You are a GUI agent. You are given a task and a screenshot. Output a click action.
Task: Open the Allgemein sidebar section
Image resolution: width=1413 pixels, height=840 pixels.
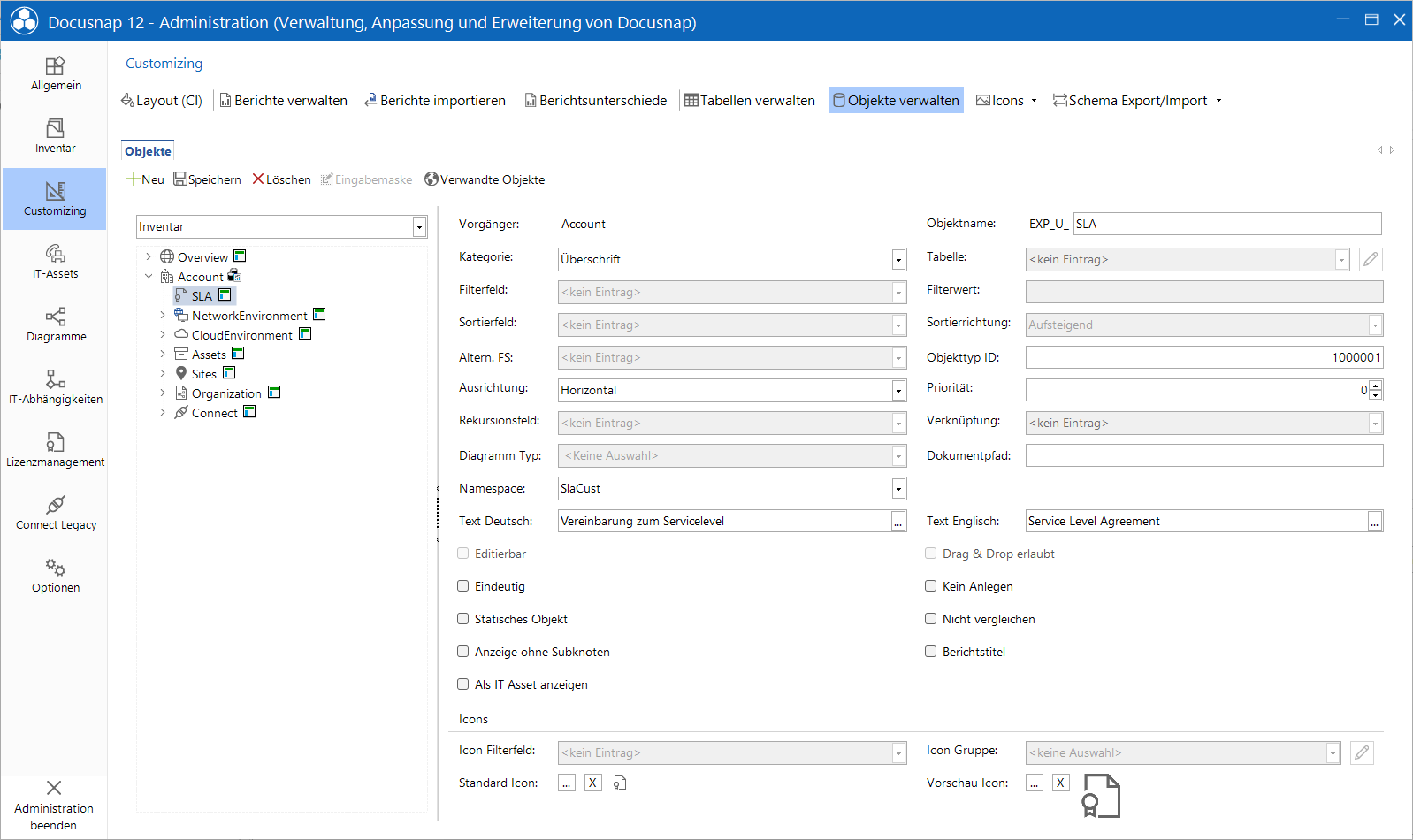click(x=56, y=73)
